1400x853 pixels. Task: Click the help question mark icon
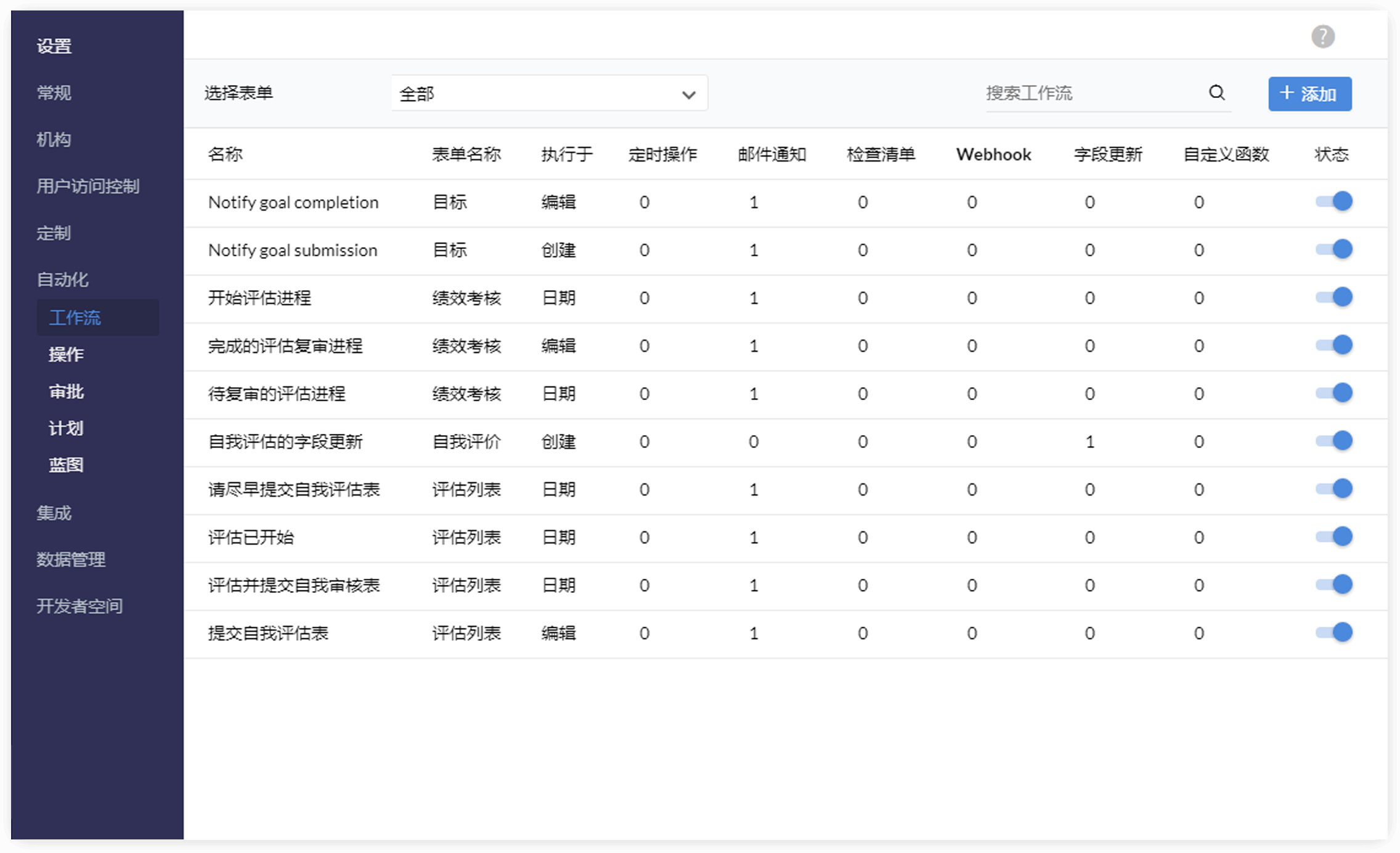coord(1322,36)
